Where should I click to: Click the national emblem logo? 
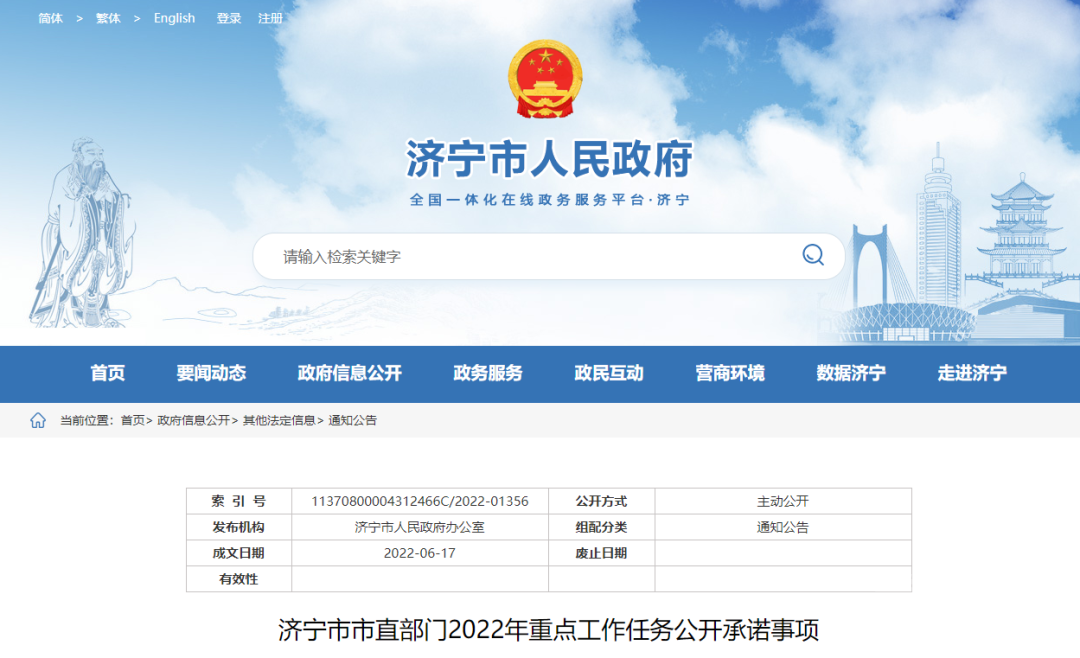[x=540, y=78]
